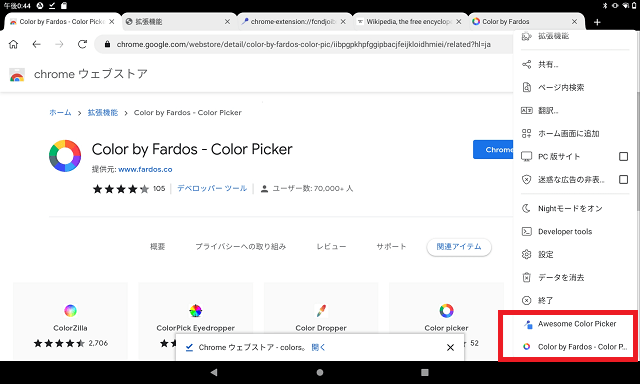Click the exit circle-x icon
The image size is (640, 384).
click(527, 300)
